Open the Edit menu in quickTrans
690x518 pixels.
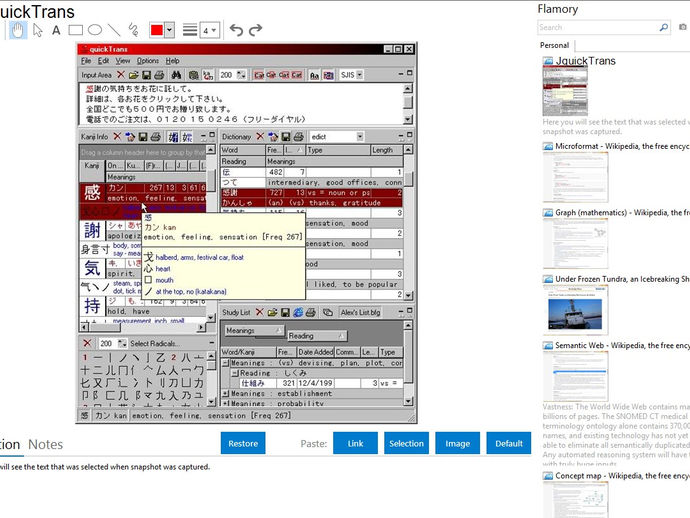tap(103, 61)
